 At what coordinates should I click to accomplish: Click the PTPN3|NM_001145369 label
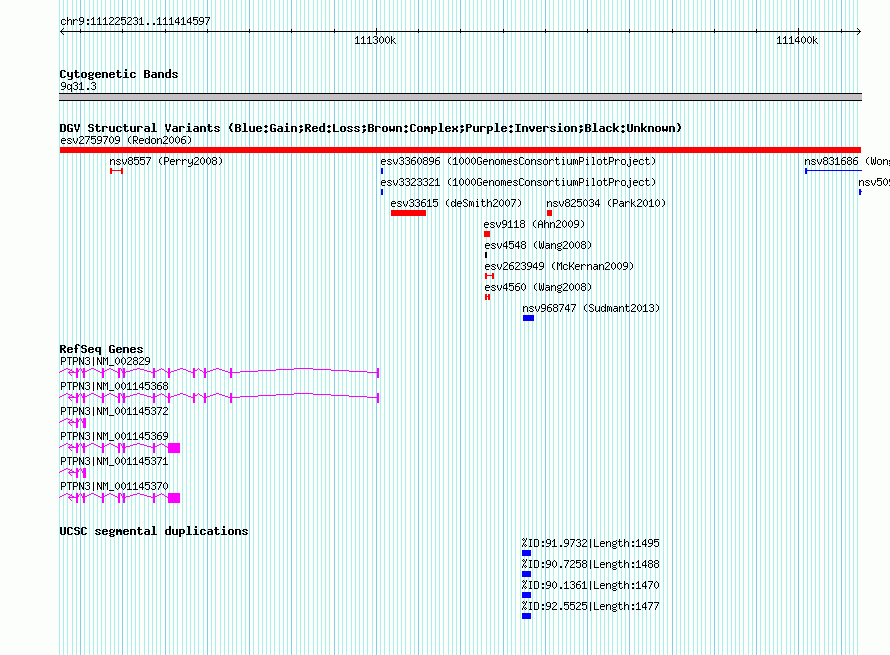point(115,436)
